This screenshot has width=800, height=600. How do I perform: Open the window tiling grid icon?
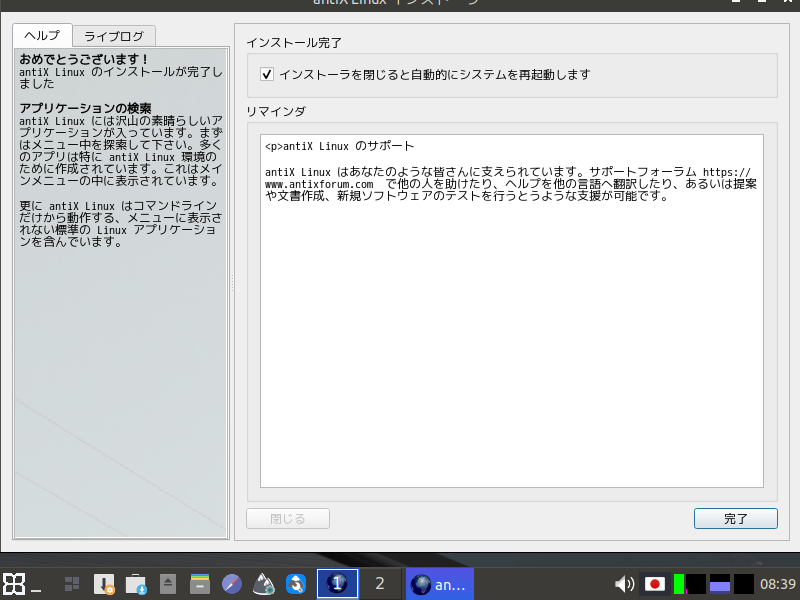pyautogui.click(x=71, y=584)
